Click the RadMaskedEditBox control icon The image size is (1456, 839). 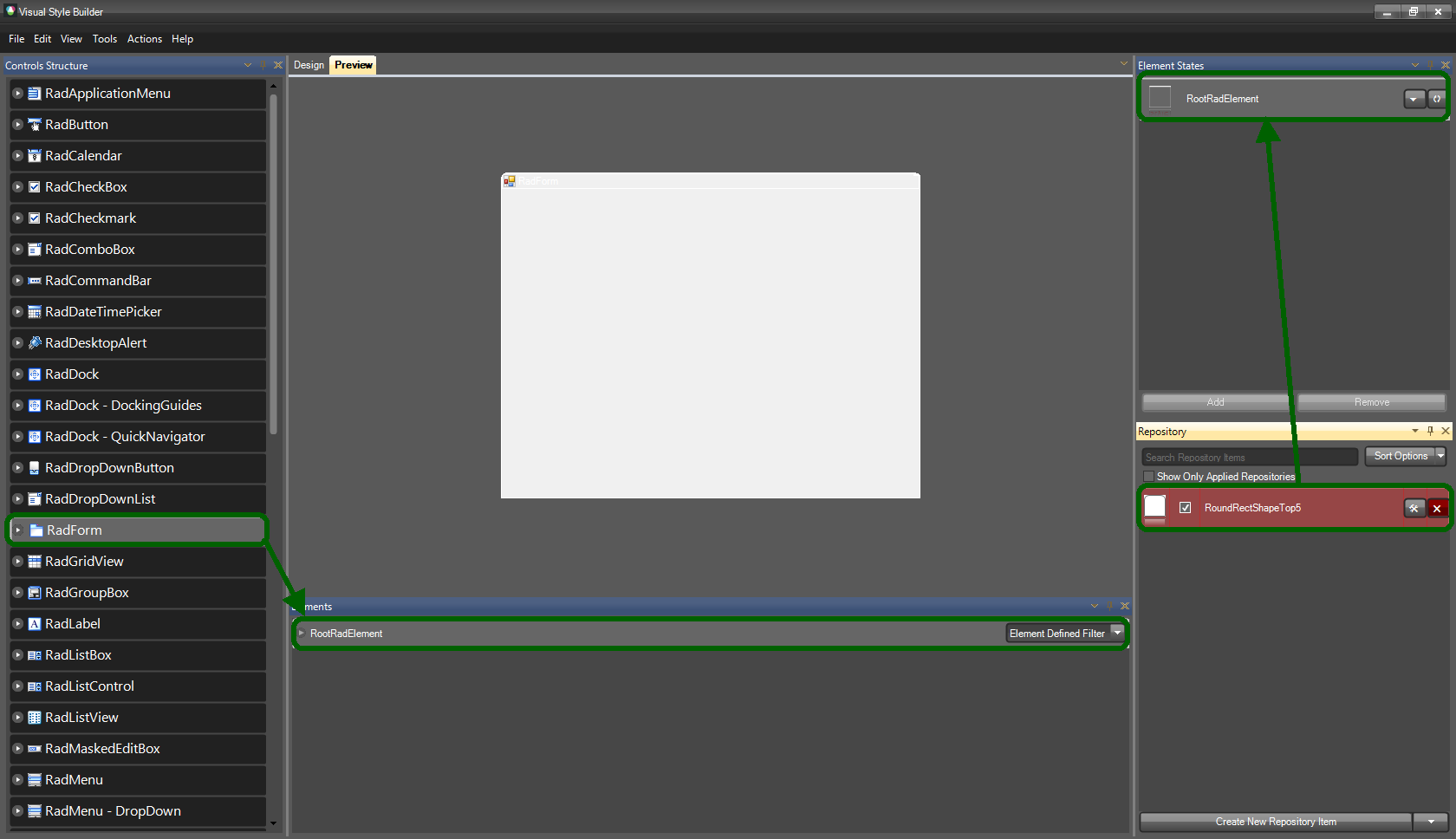(x=35, y=749)
